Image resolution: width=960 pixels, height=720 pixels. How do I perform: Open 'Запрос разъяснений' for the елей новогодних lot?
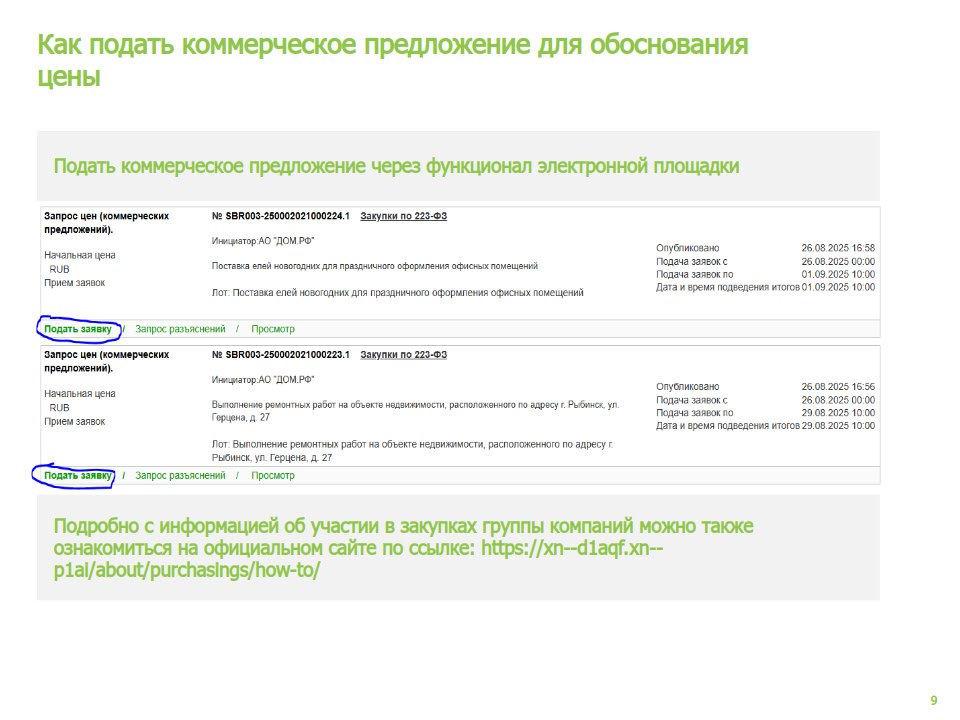point(180,329)
